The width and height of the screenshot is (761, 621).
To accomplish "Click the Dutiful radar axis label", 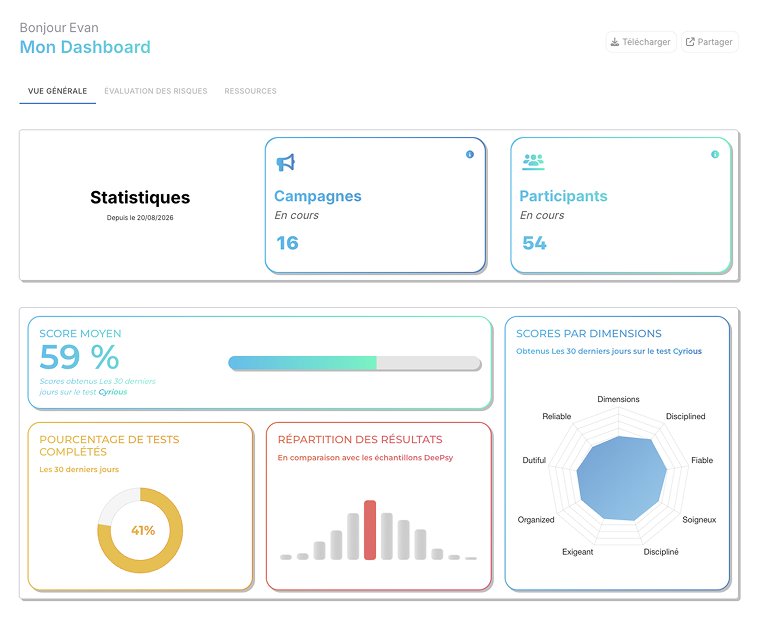I will [534, 460].
